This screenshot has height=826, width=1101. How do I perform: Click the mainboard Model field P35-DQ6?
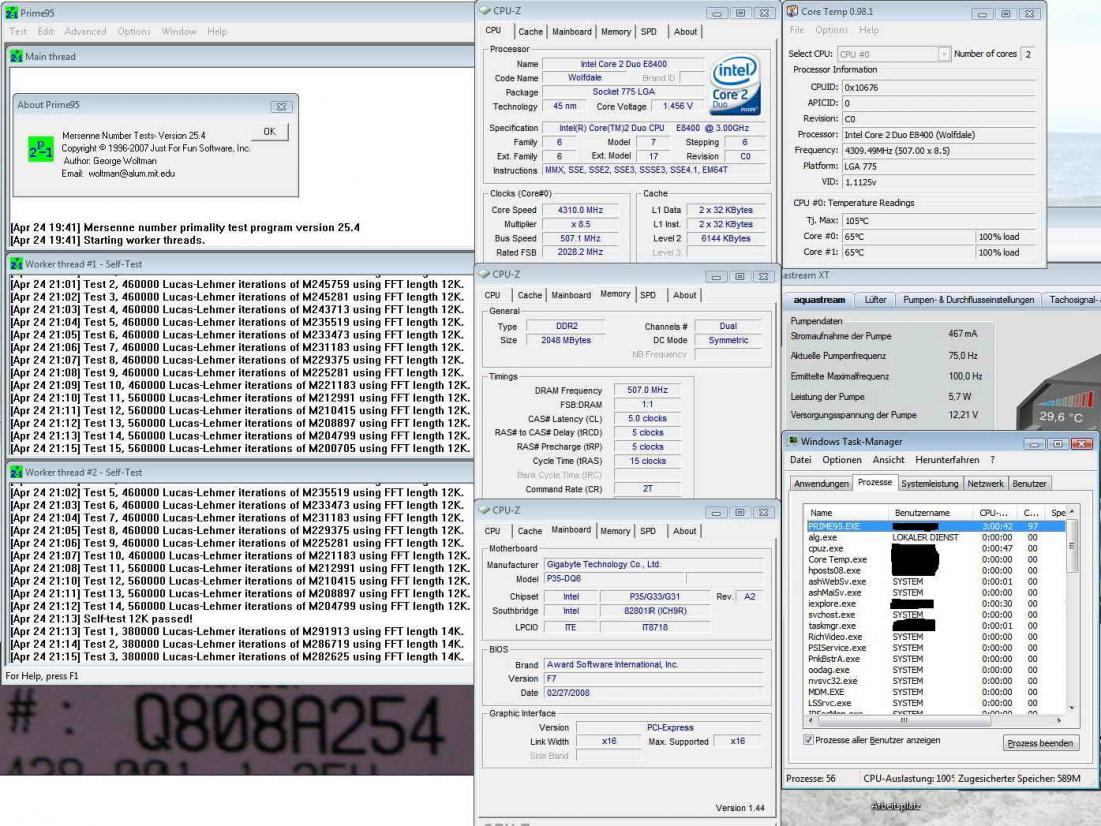(x=613, y=579)
